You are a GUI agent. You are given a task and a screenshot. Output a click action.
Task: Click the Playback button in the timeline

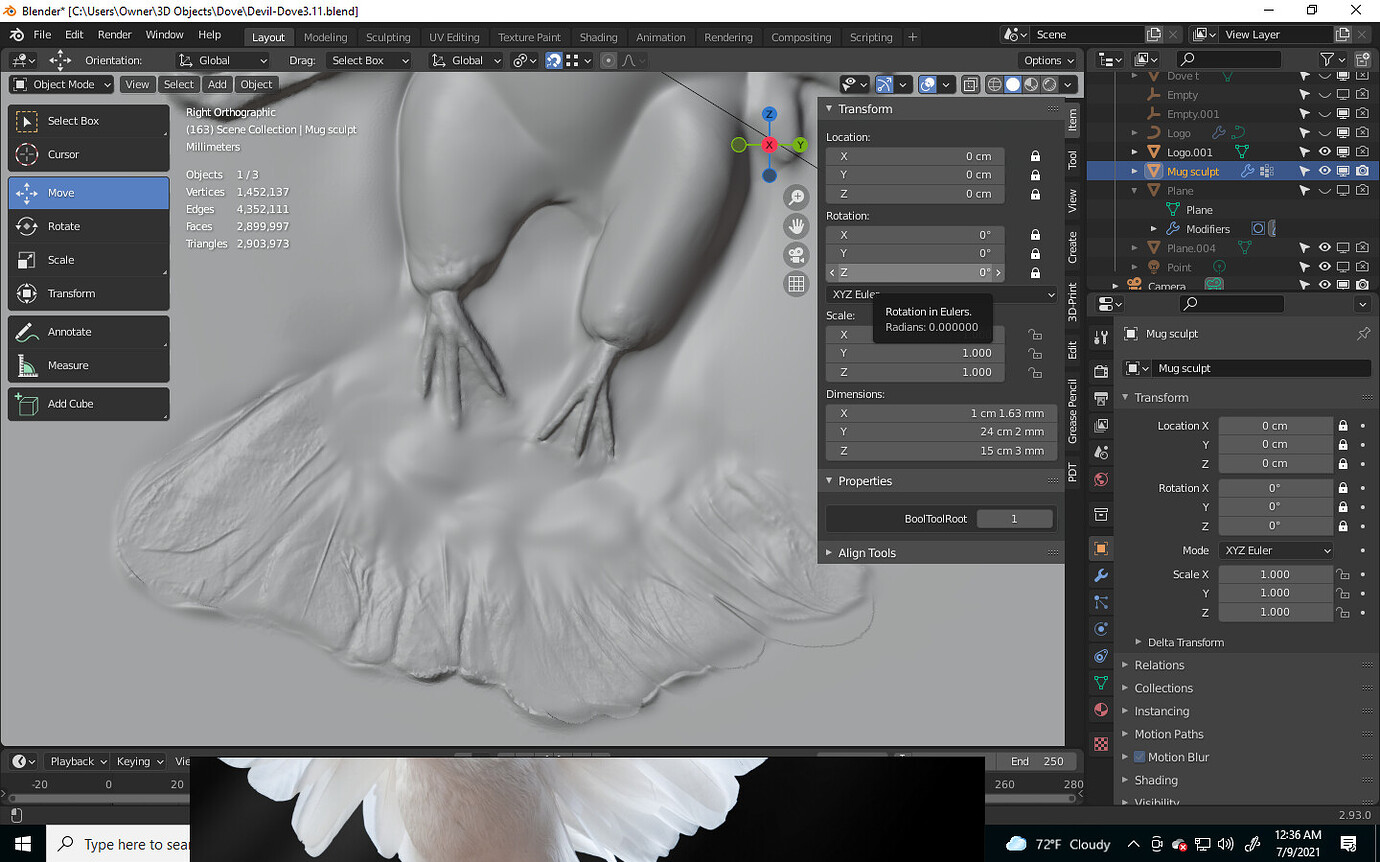pyautogui.click(x=77, y=761)
